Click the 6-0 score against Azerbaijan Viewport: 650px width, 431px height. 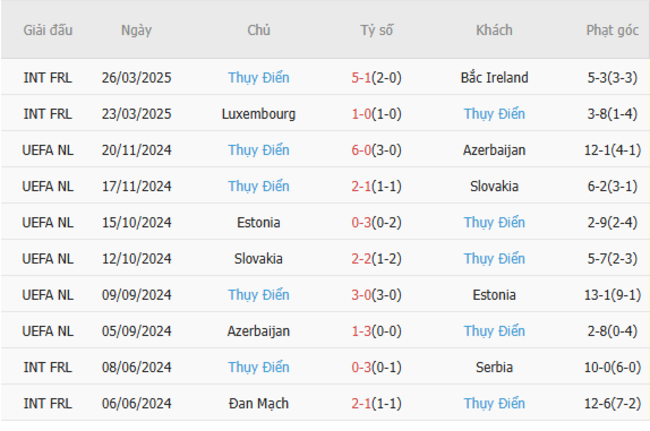click(x=376, y=150)
